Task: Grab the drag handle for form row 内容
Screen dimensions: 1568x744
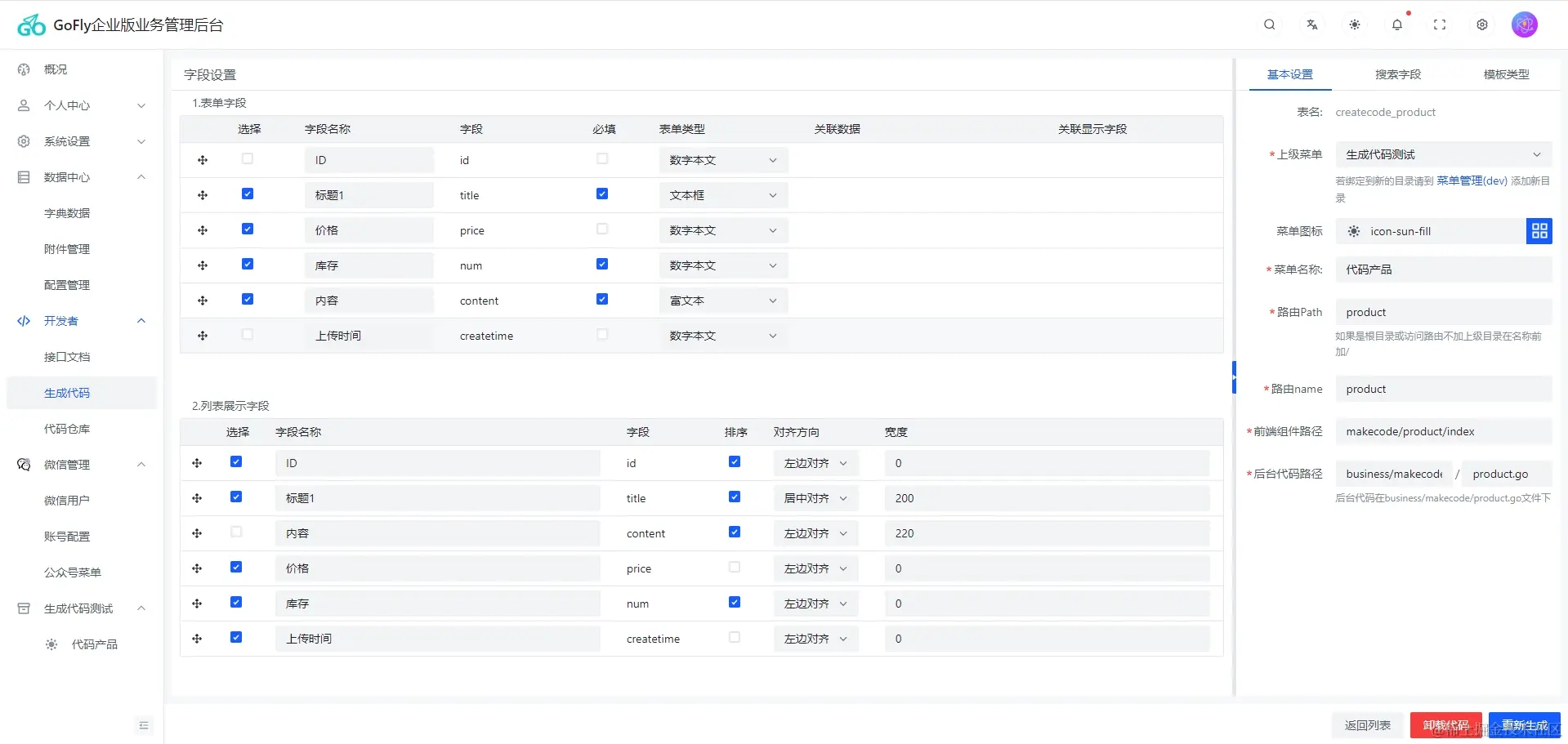Action: click(203, 301)
